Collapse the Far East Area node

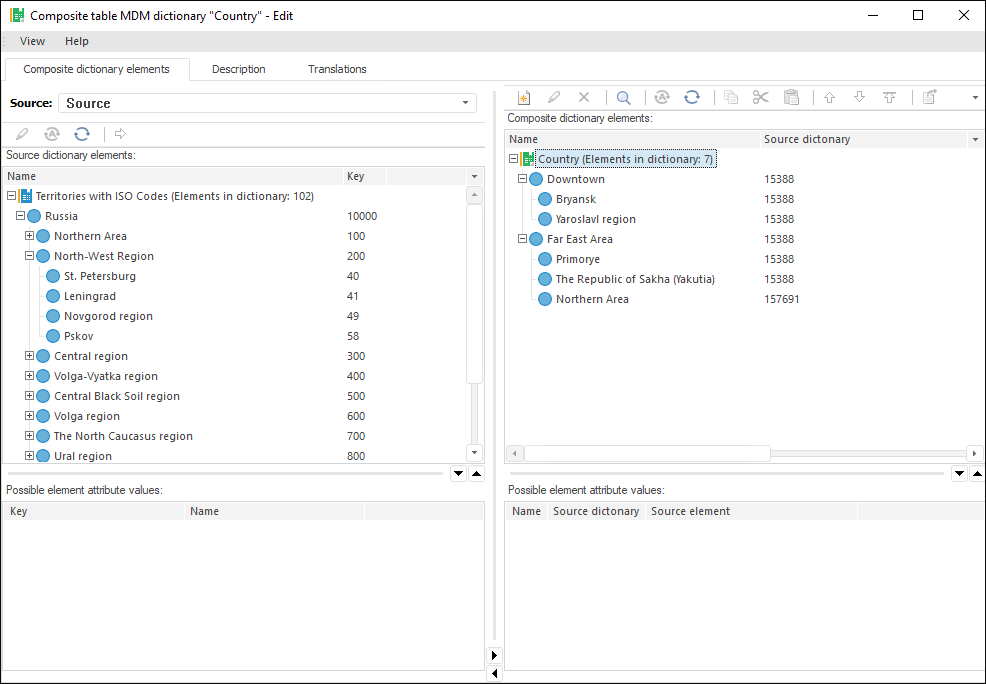click(x=523, y=239)
